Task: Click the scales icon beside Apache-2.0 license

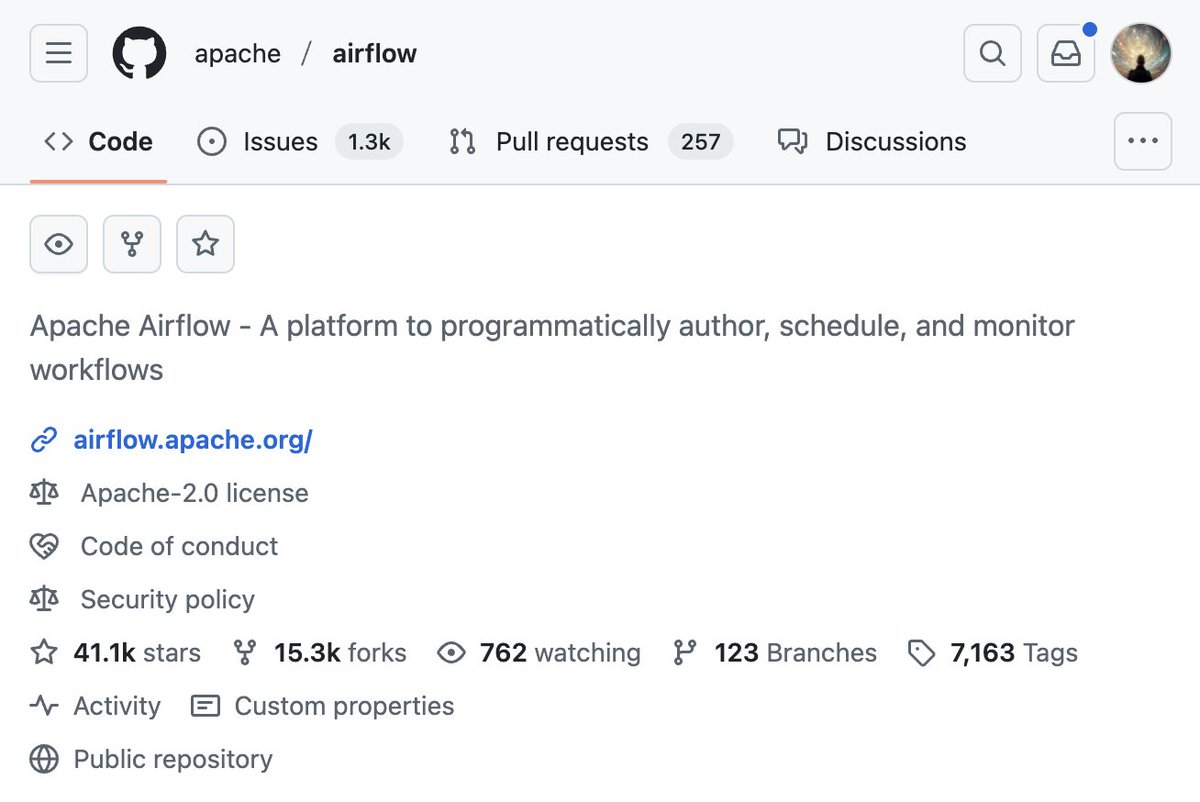Action: [x=44, y=493]
